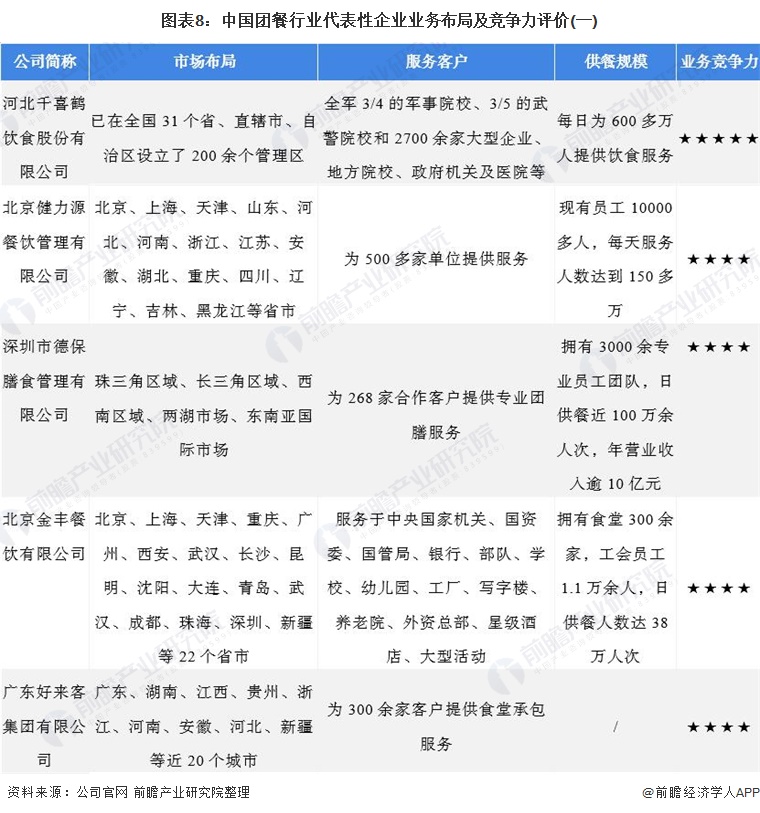Click the four-star rating for 深圳市德保
This screenshot has width=760, height=813.
[719, 347]
